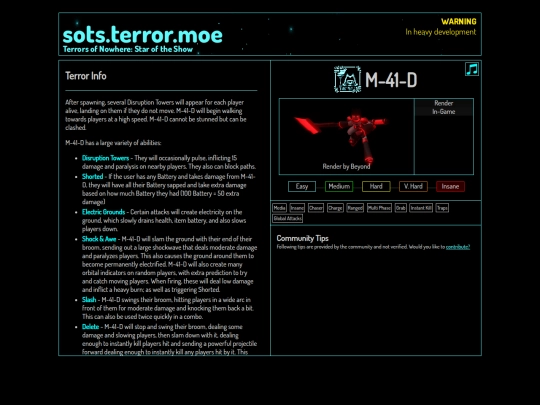Click the Charge tag

[335, 208]
